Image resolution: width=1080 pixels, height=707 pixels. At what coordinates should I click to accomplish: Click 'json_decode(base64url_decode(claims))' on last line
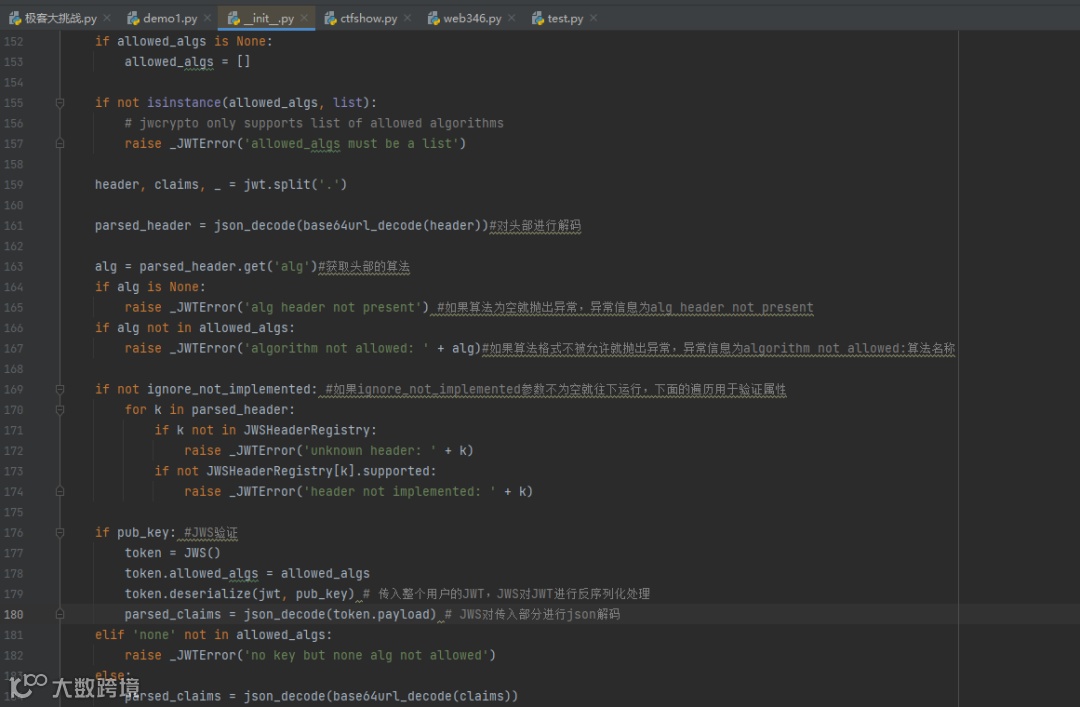381,696
